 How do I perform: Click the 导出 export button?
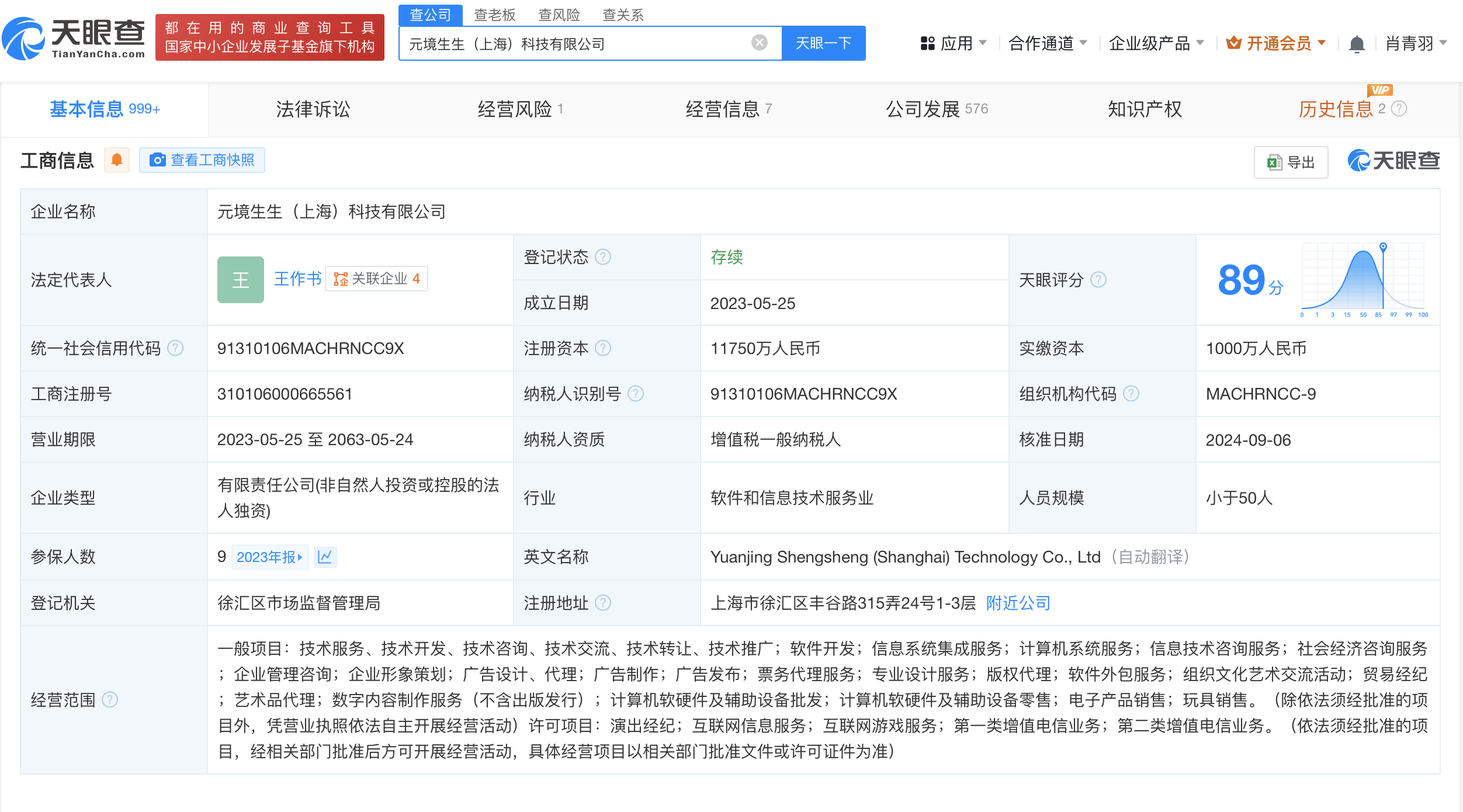1291,162
